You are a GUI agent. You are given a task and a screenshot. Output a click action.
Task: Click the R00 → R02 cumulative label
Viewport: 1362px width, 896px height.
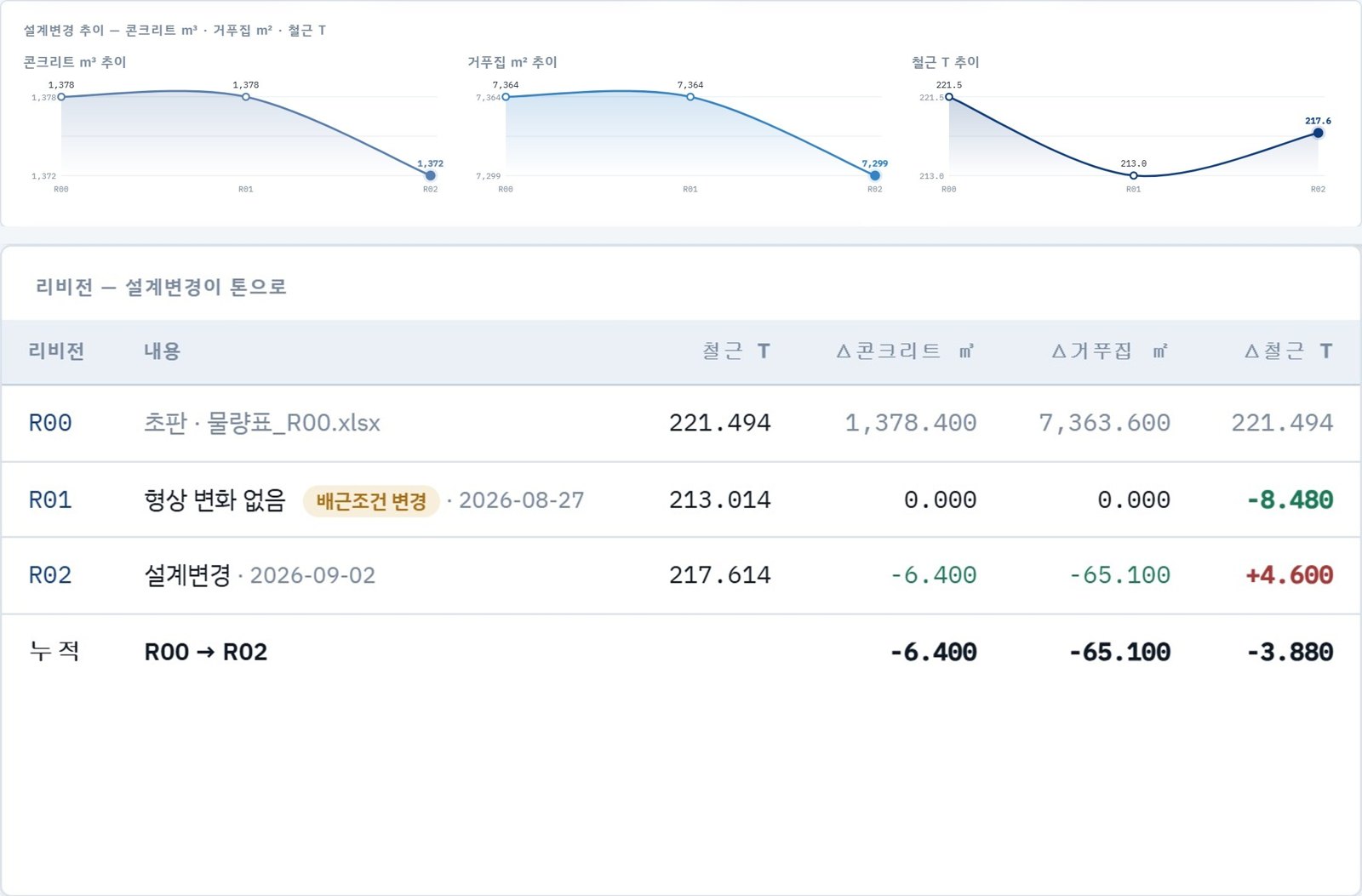[x=206, y=653]
